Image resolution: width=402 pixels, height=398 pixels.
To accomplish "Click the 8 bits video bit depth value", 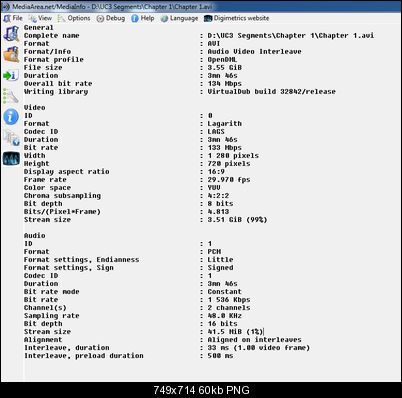I will point(220,203).
